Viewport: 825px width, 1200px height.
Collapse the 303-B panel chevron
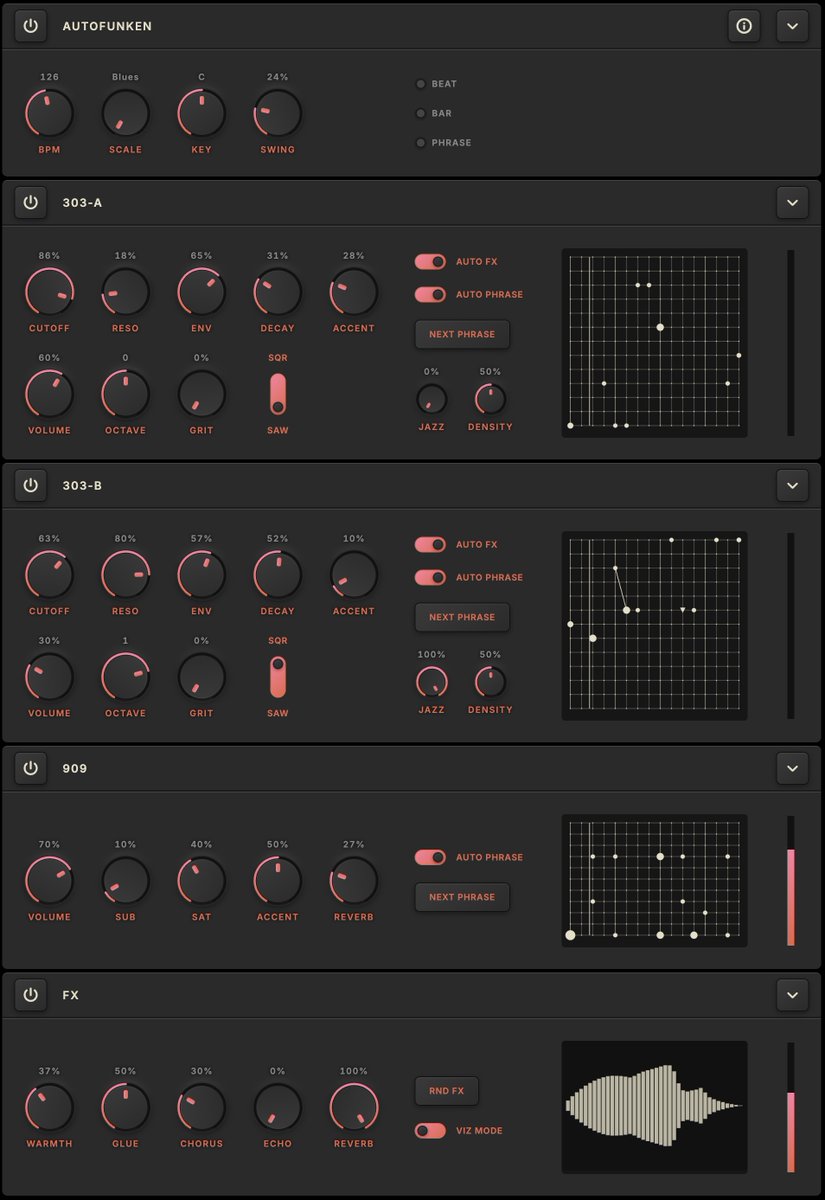(x=792, y=485)
